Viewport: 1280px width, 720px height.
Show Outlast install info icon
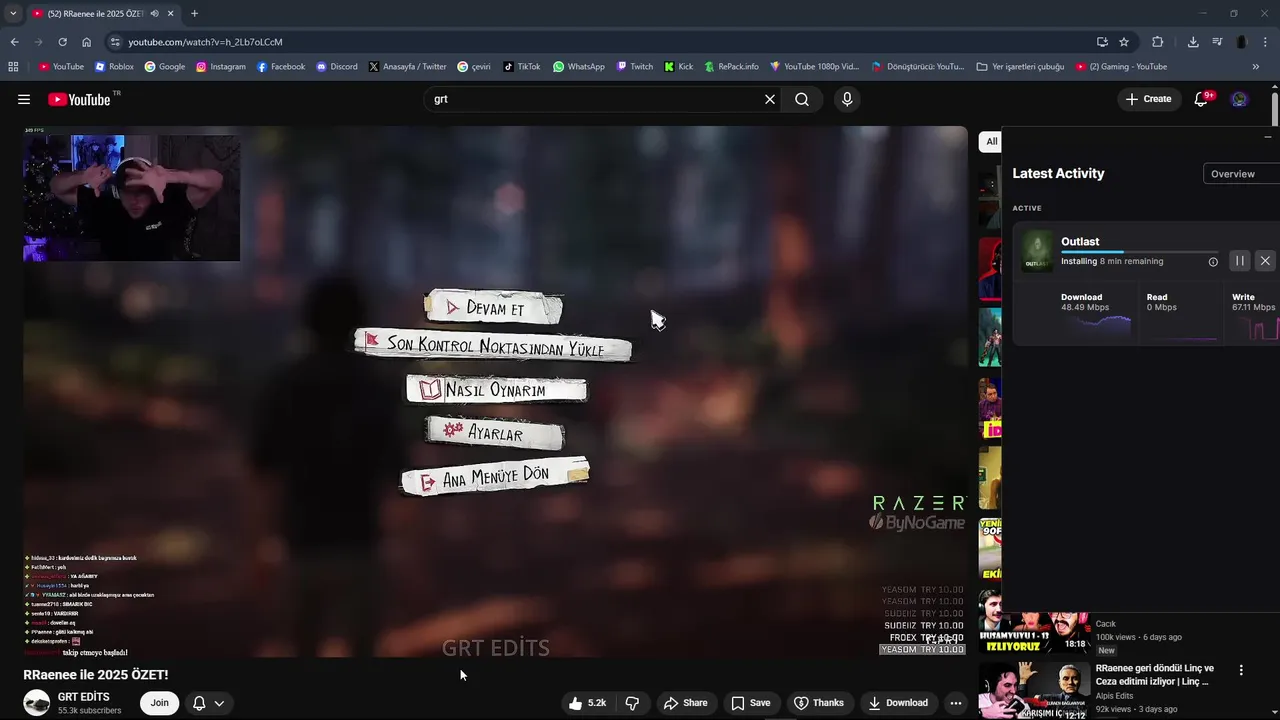click(x=1213, y=262)
